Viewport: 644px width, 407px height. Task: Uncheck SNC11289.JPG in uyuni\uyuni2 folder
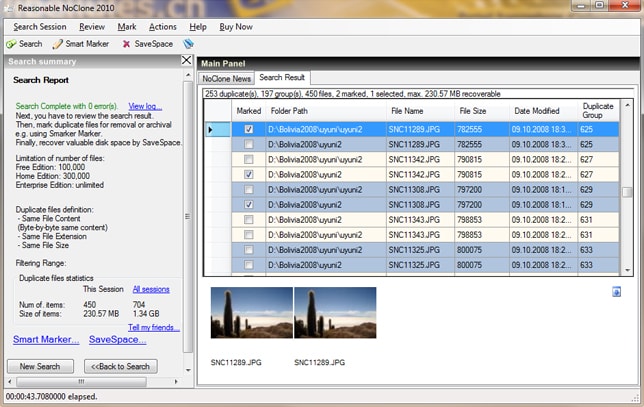coord(248,129)
